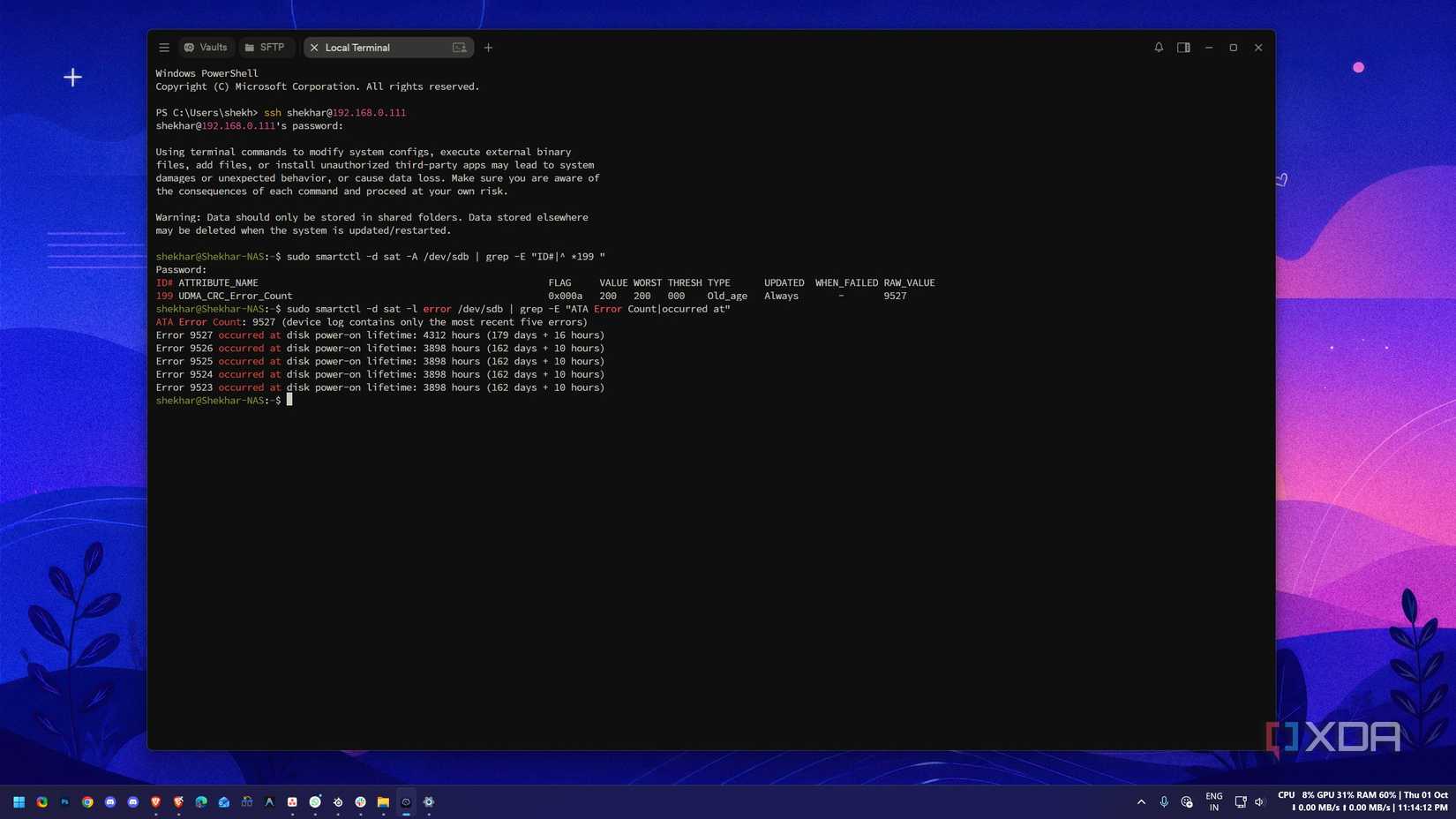Switch to the Vaults tab
The height and width of the screenshot is (819, 1456).
tap(206, 48)
